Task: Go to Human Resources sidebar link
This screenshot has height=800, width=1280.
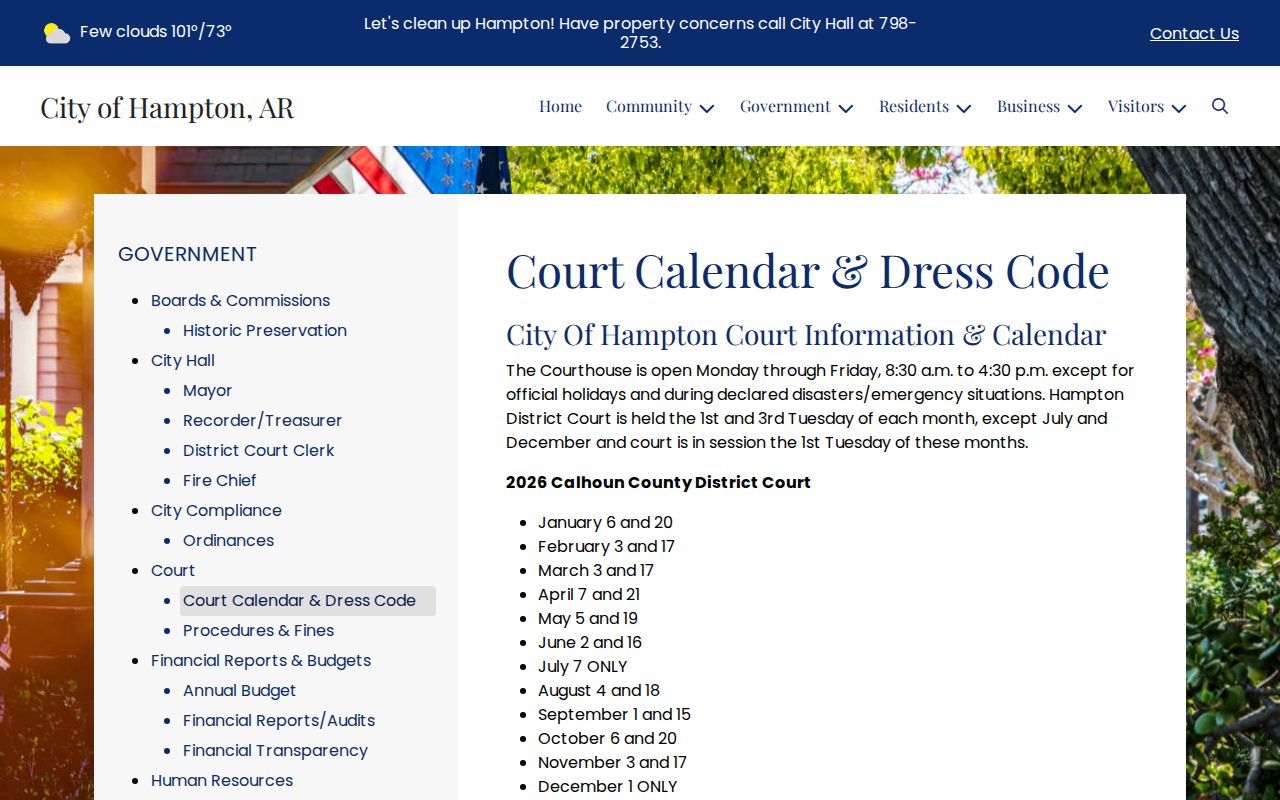Action: coord(222,780)
